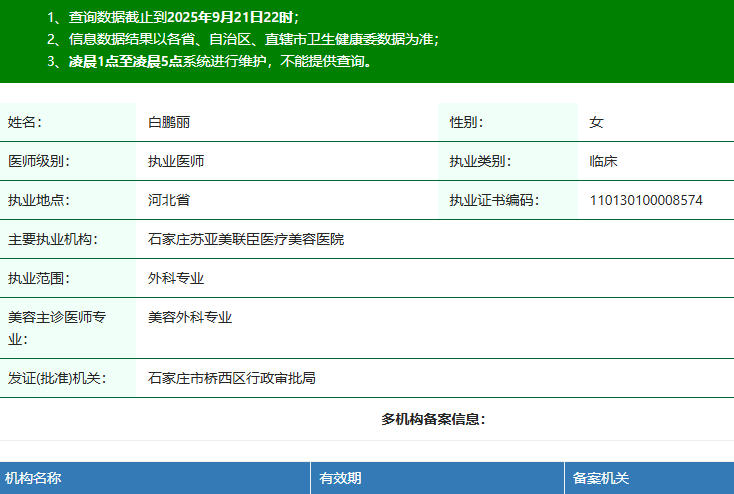The image size is (734, 494).
Task: Click the 多机构备案信息 section heading
Action: (433, 419)
